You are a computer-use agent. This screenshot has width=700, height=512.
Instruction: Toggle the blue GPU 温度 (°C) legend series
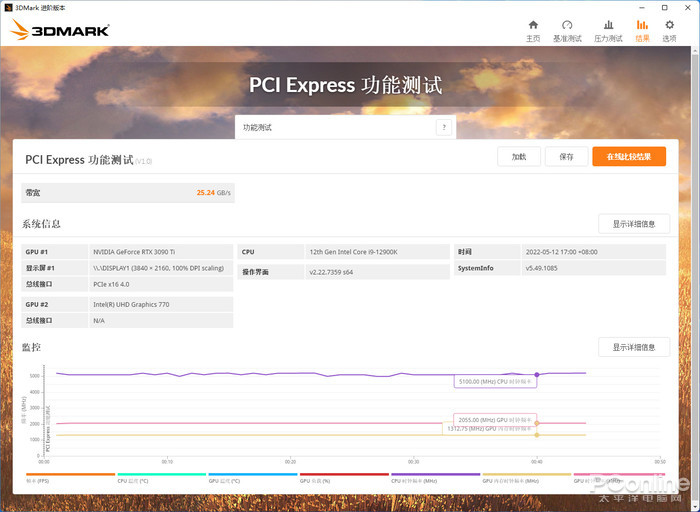tap(253, 478)
